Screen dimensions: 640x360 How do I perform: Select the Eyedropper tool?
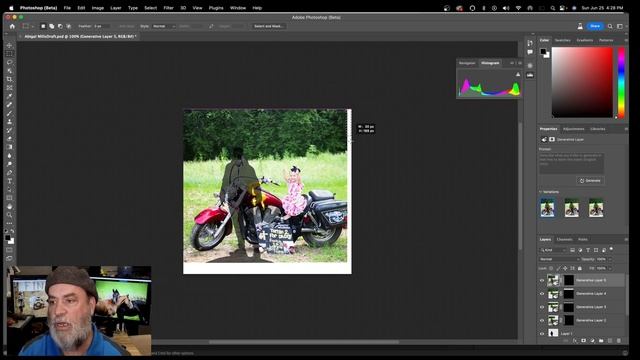point(9,96)
